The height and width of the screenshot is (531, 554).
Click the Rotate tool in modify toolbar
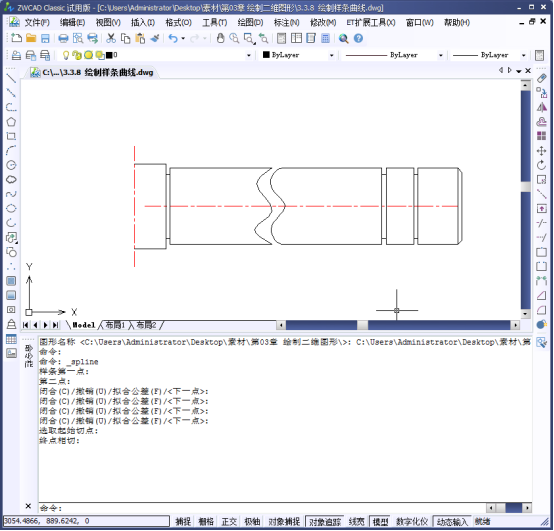point(541,165)
